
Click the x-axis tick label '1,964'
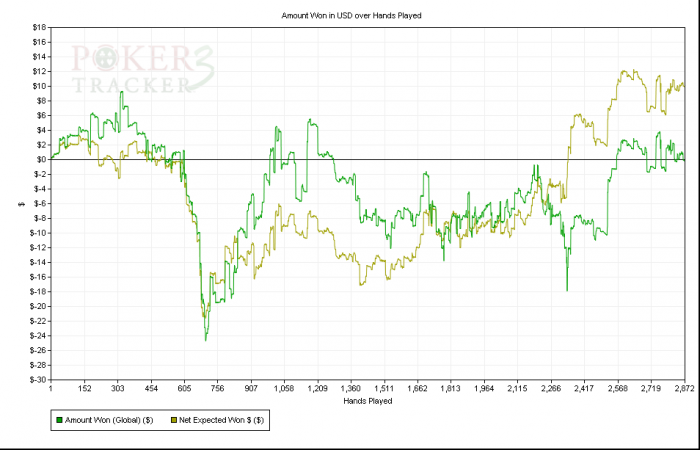484,389
